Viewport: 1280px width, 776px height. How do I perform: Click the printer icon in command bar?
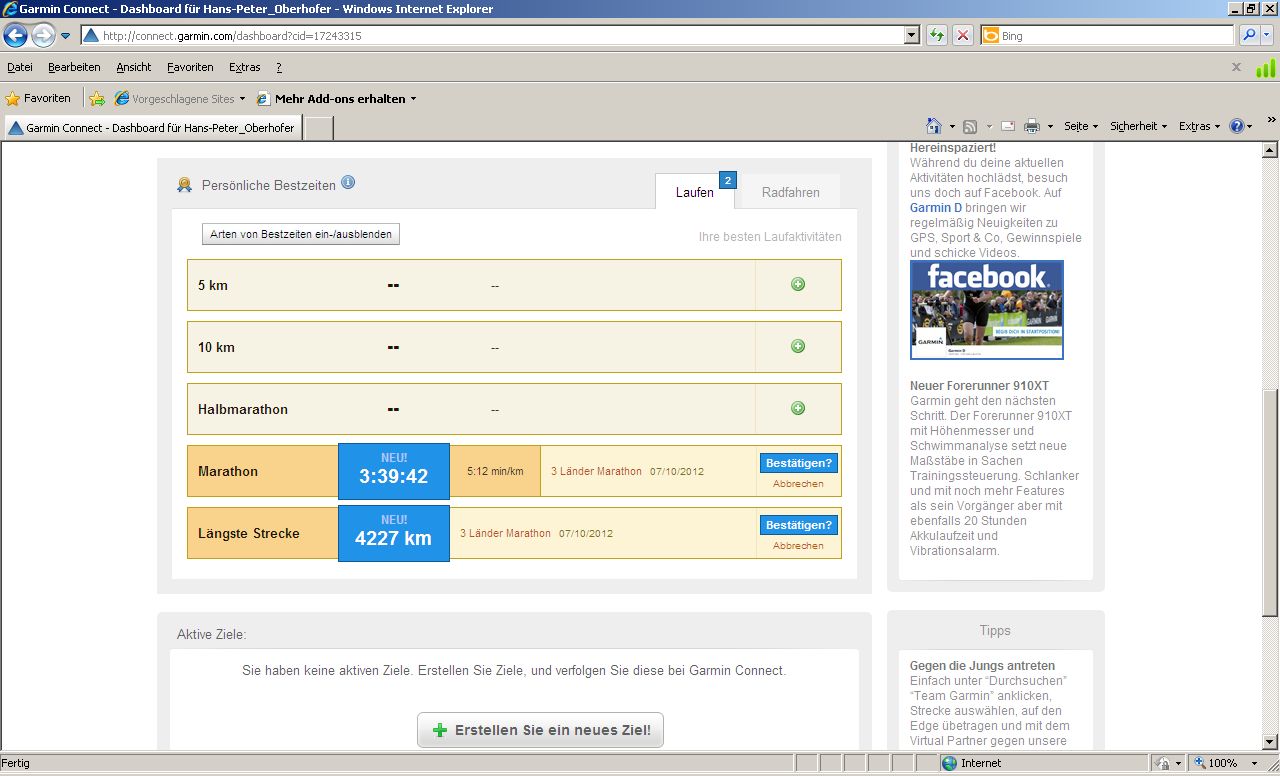tap(1032, 126)
